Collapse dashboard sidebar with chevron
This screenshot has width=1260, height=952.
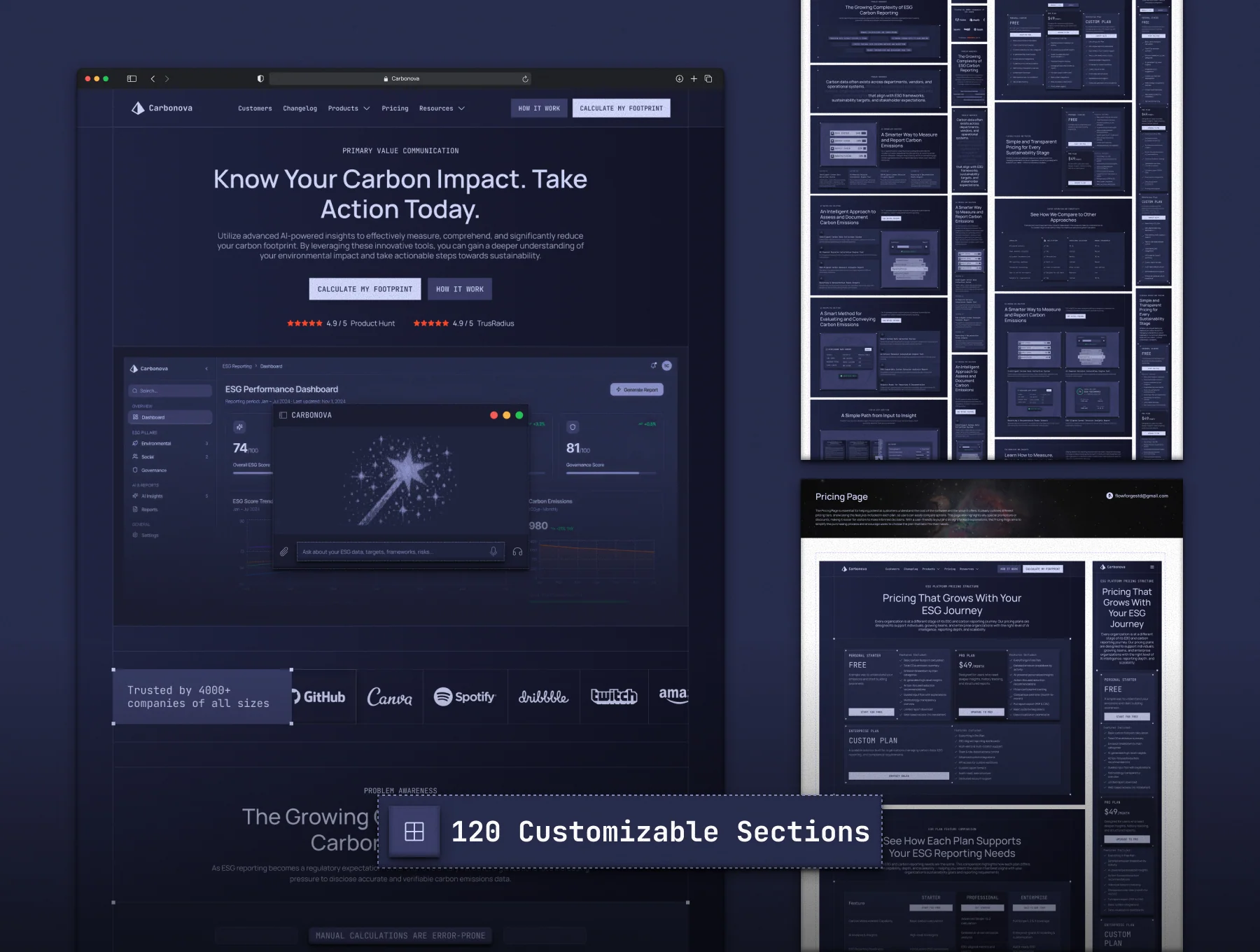(206, 369)
